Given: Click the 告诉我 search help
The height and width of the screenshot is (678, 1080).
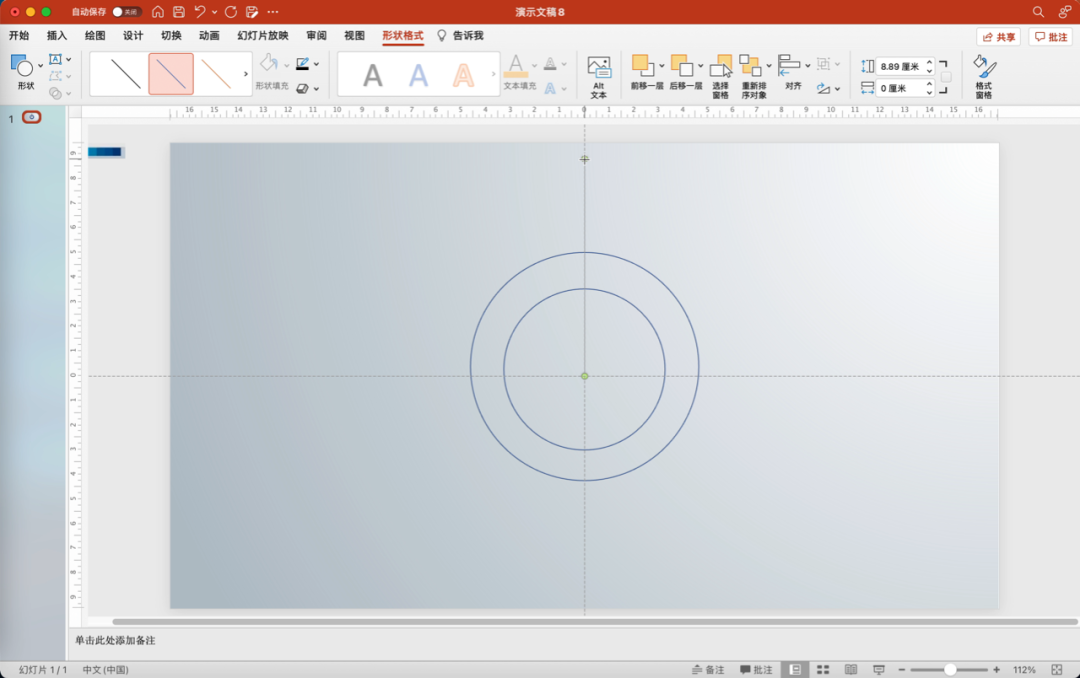Looking at the screenshot, I should click(x=460, y=36).
